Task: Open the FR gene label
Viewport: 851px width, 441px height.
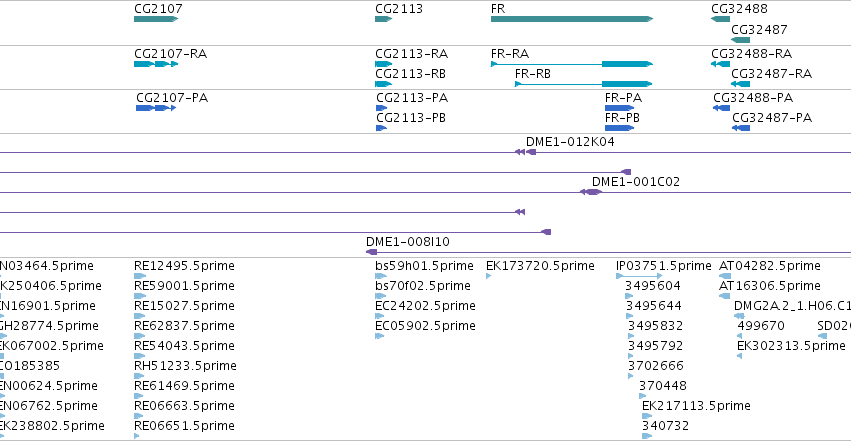Action: click(x=498, y=9)
